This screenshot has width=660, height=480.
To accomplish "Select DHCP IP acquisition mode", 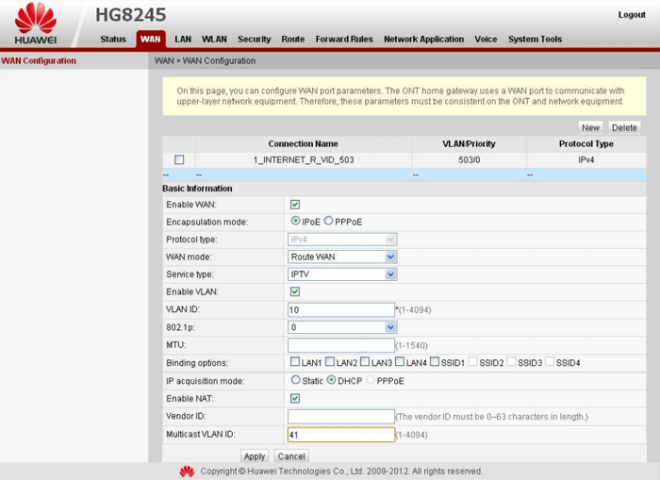I will pyautogui.click(x=331, y=380).
